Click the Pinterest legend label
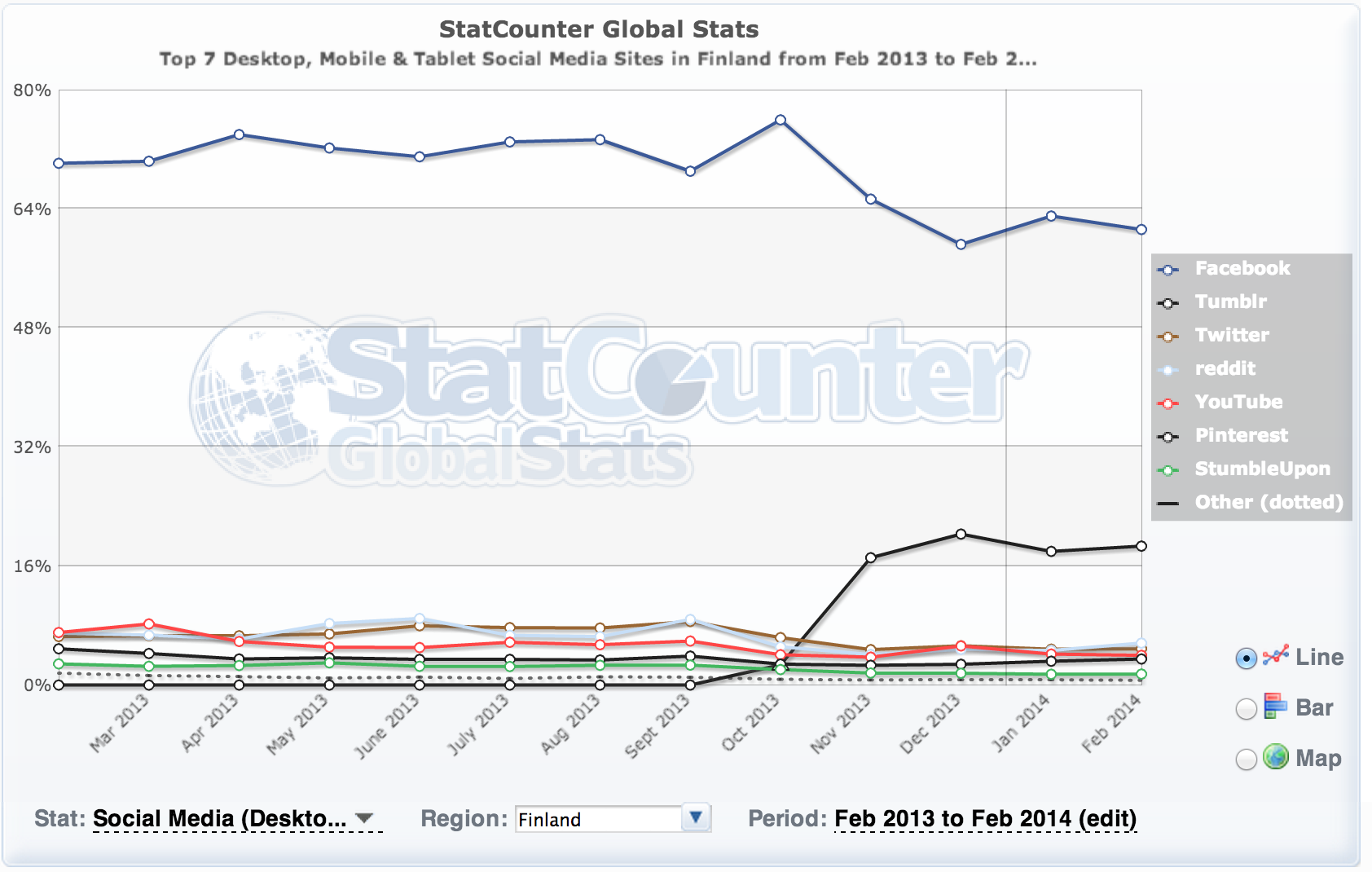The width and height of the screenshot is (1372, 872). click(1241, 435)
